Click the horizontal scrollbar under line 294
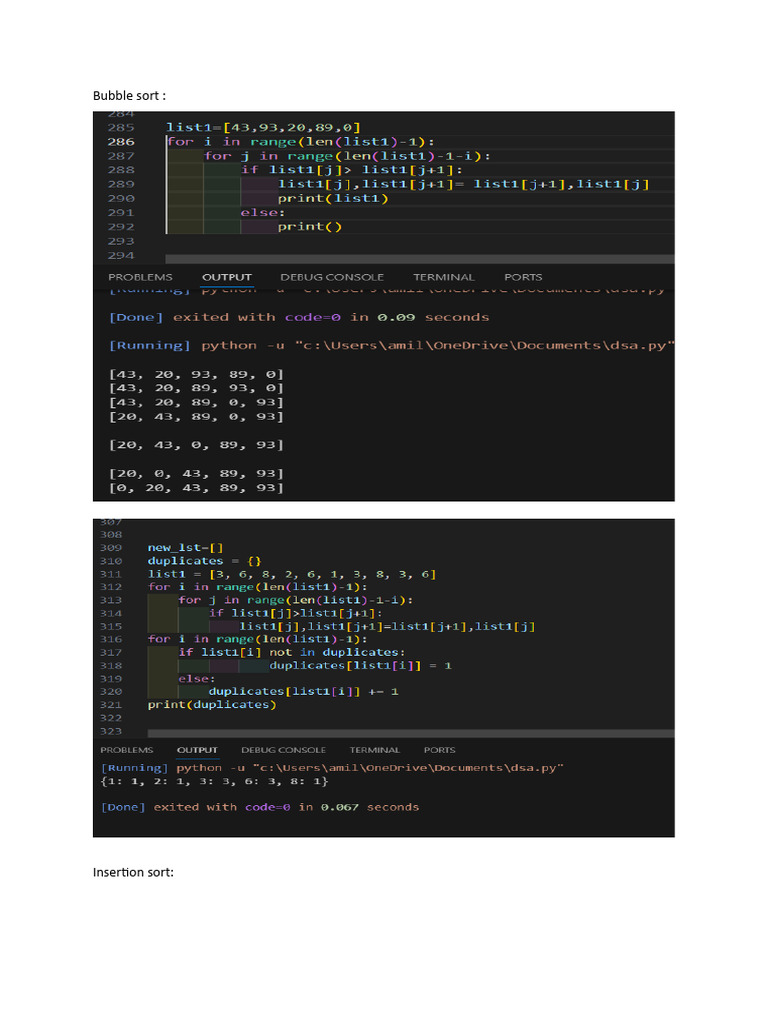This screenshot has width=768, height=1024. click(419, 259)
